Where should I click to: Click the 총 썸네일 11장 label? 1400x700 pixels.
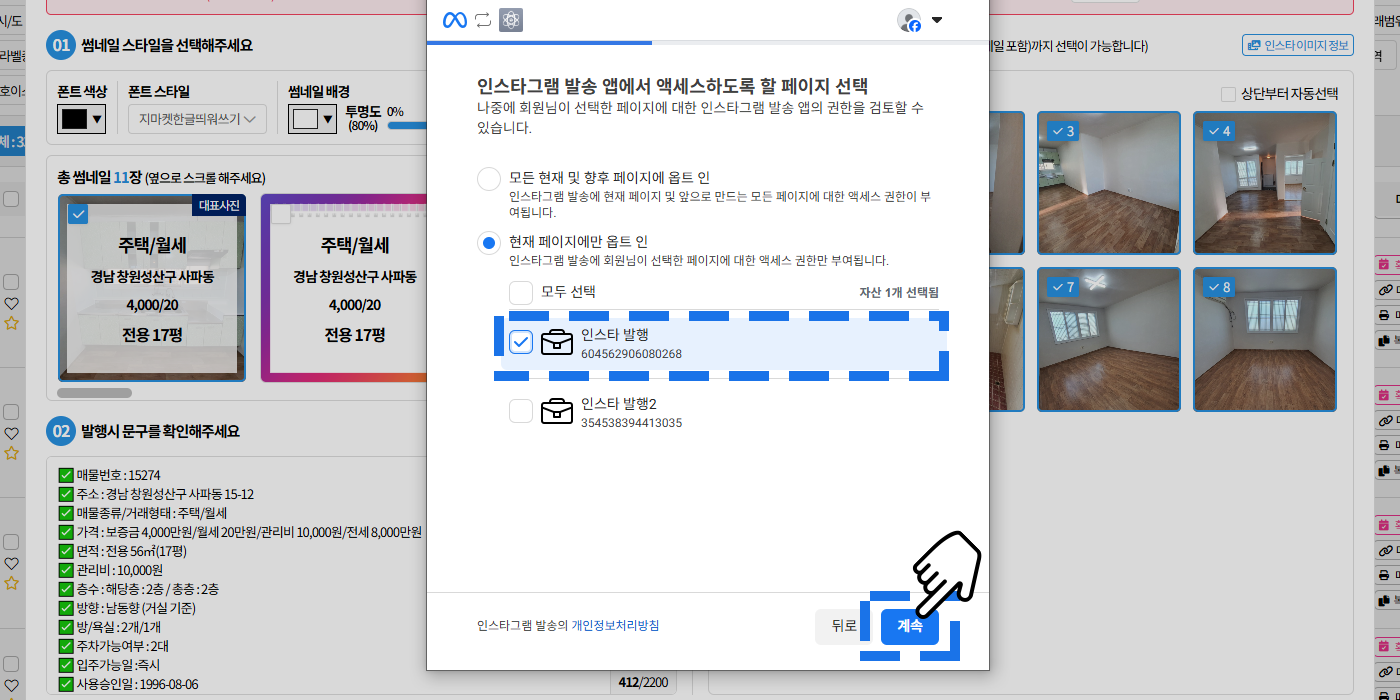[x=99, y=177]
